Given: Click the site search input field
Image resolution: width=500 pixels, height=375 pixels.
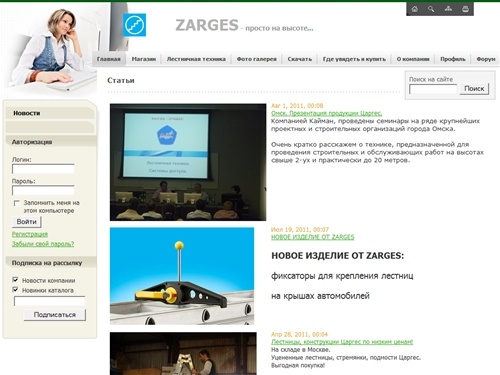Looking at the screenshot, I should point(433,89).
